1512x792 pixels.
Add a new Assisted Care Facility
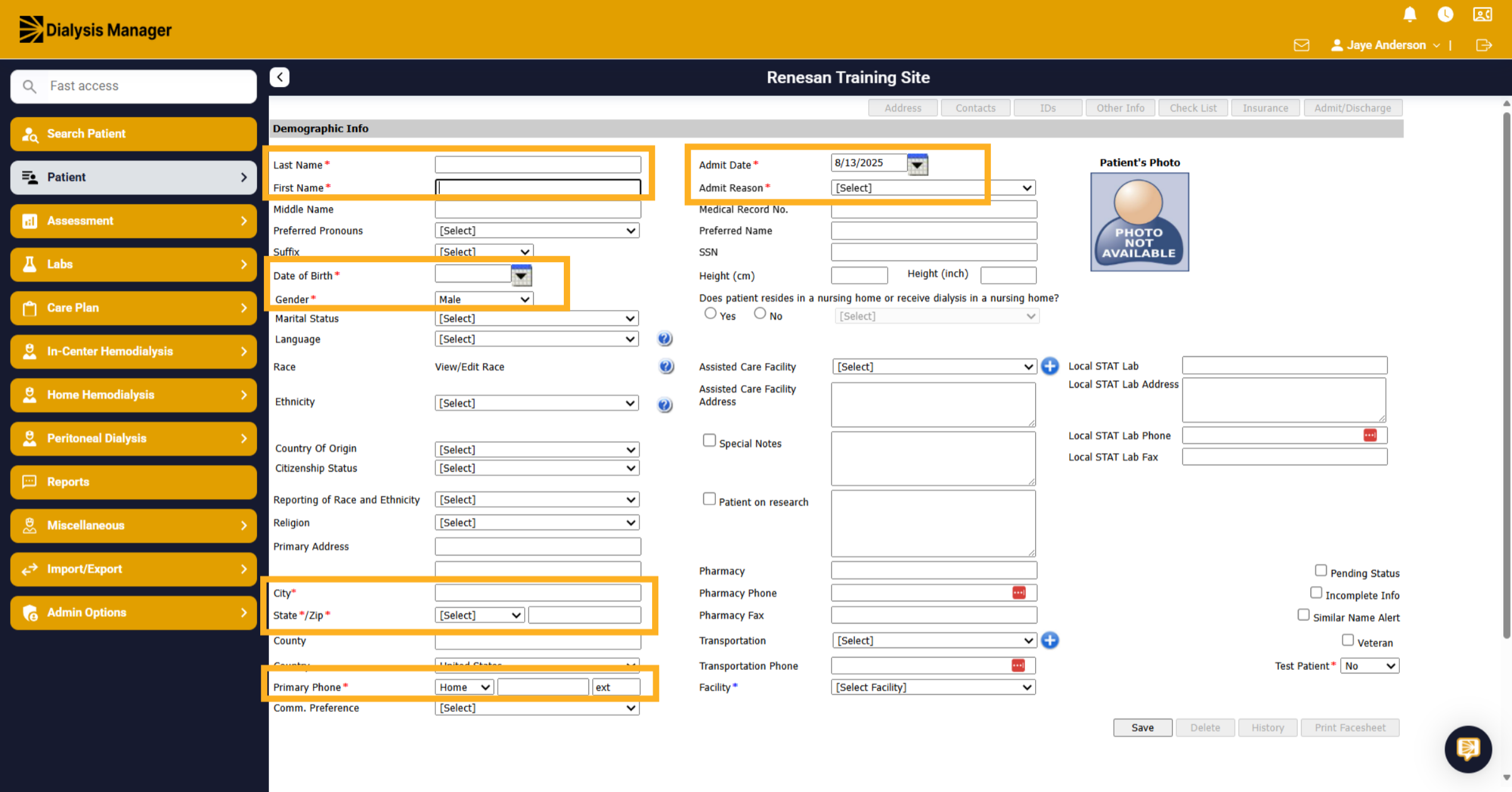pyautogui.click(x=1050, y=366)
